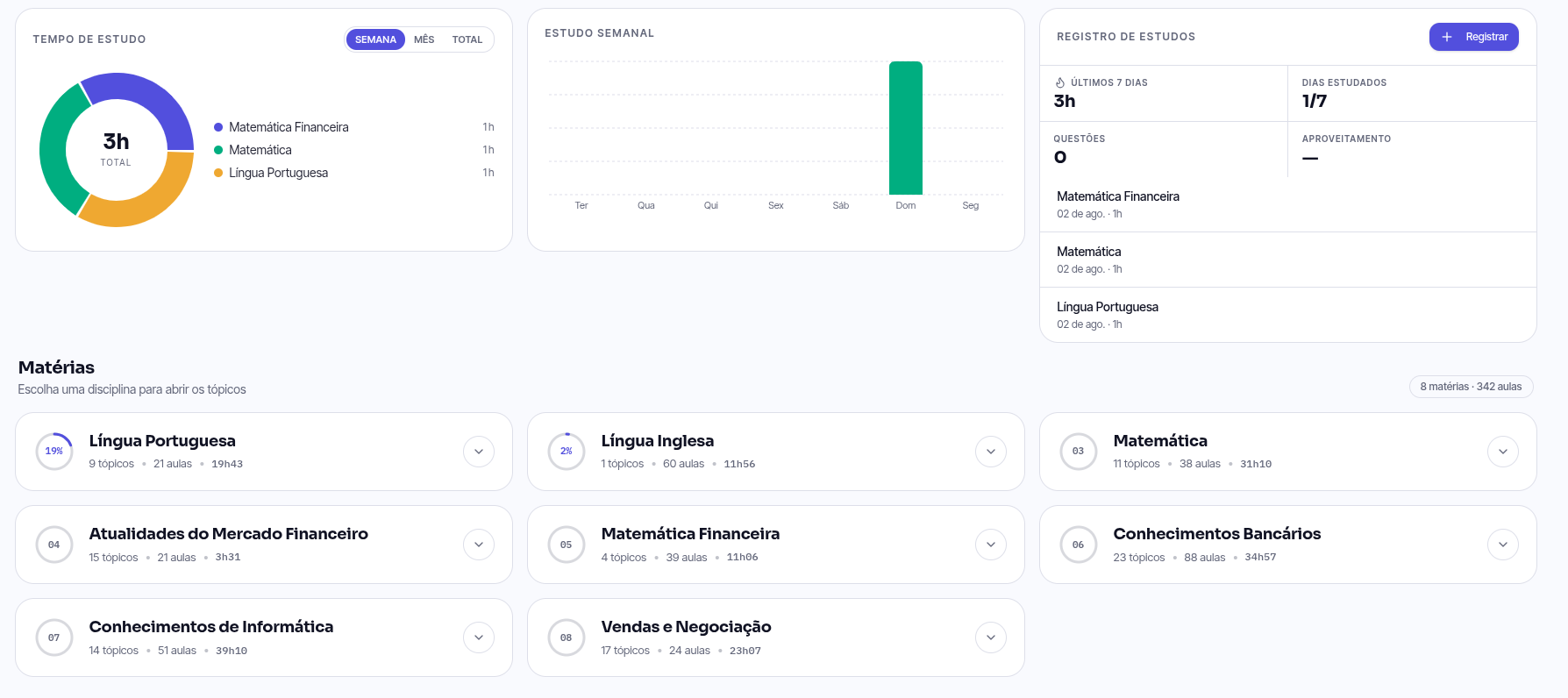Expand the Vendas e Negociação card

tap(991, 637)
